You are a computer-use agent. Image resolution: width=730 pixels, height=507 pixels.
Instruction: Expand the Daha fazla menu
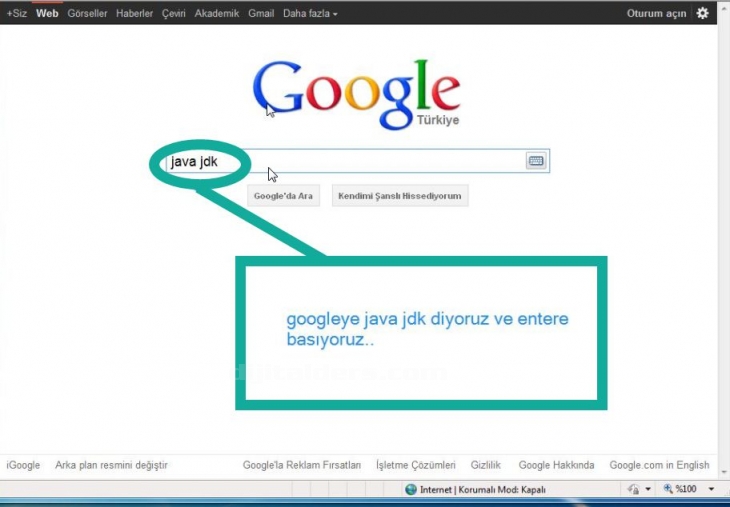pyautogui.click(x=310, y=14)
